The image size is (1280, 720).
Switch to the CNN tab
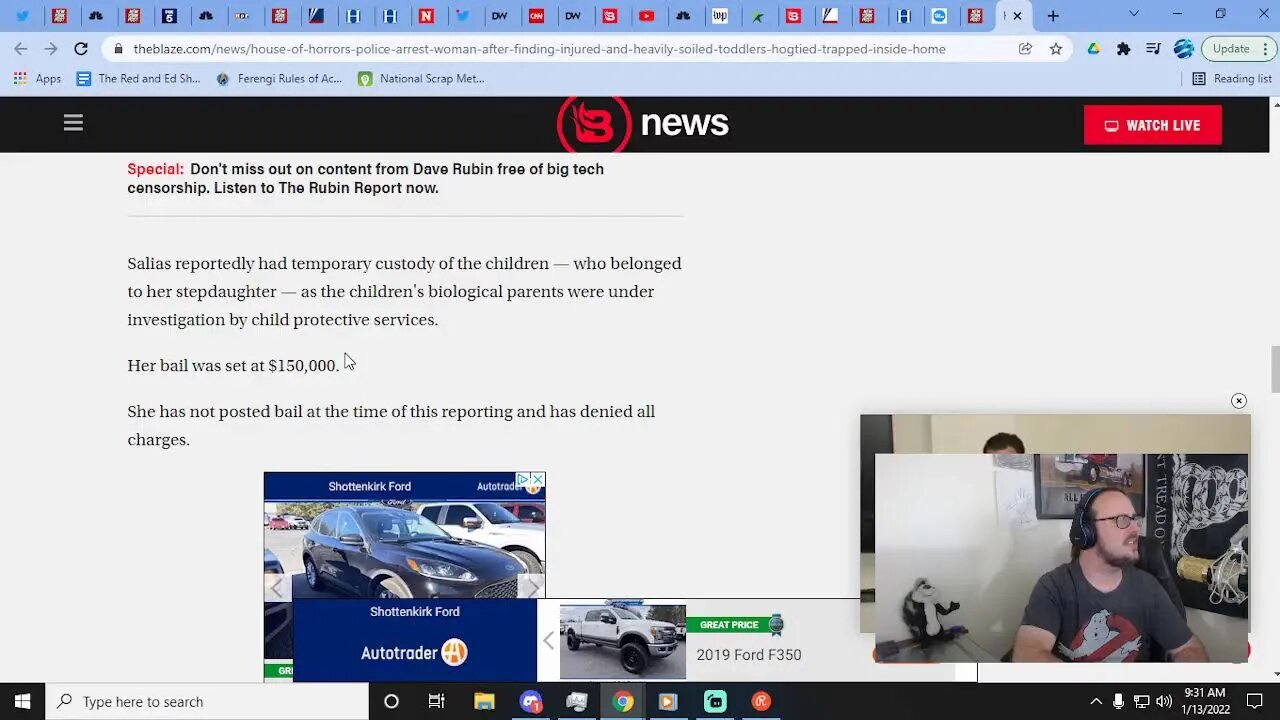(x=537, y=16)
